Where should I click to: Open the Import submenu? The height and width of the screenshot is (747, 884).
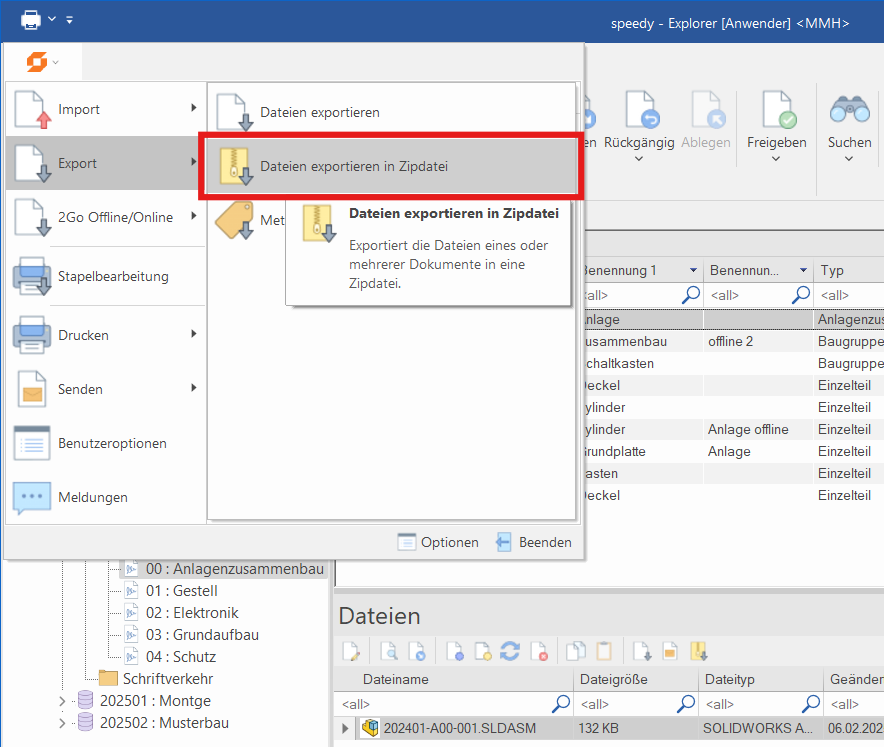[x=104, y=109]
